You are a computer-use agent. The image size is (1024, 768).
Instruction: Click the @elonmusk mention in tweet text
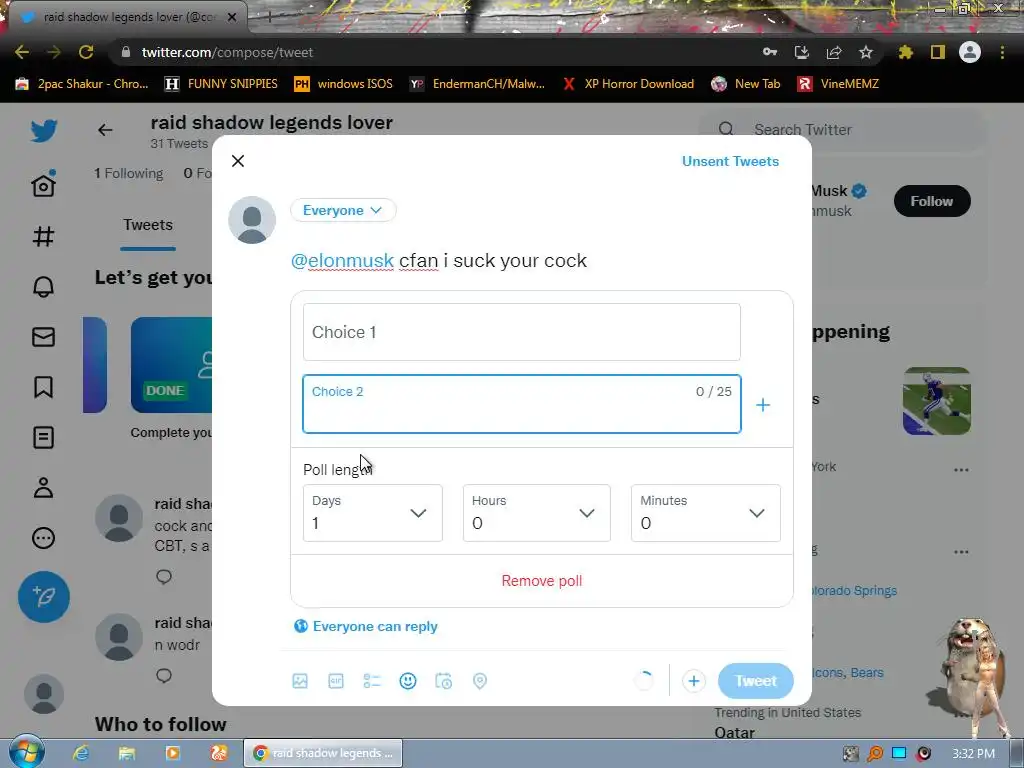[x=342, y=261]
